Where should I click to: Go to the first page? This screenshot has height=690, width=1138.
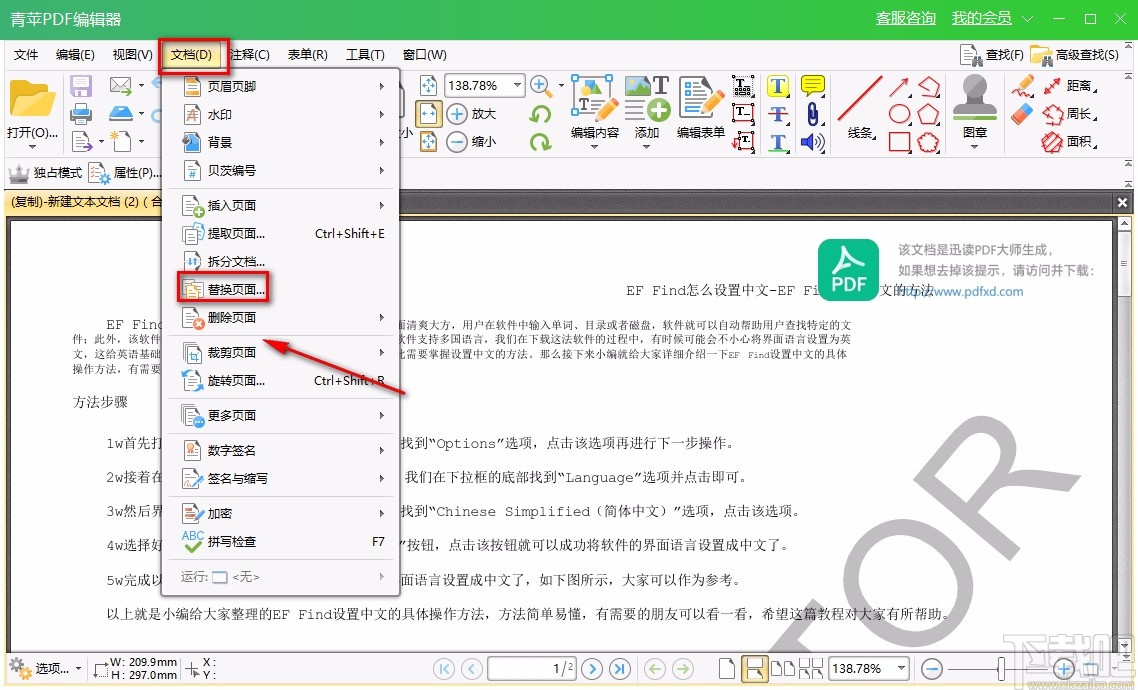click(x=444, y=668)
